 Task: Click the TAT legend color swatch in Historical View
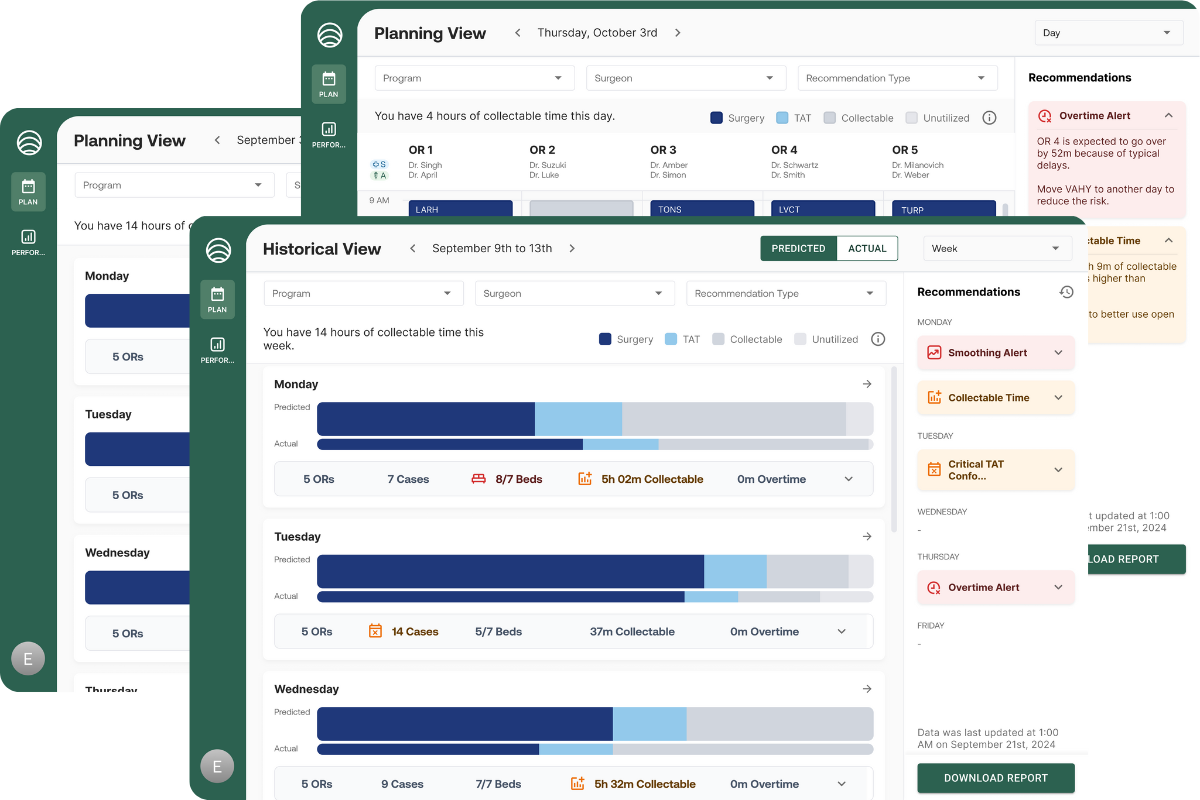click(x=671, y=339)
